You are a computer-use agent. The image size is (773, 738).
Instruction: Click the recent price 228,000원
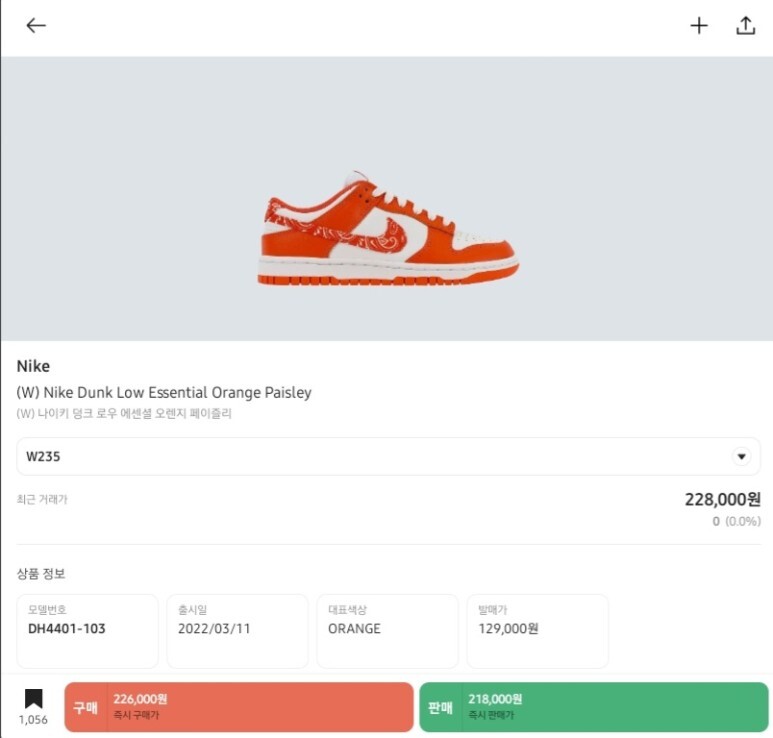[722, 499]
